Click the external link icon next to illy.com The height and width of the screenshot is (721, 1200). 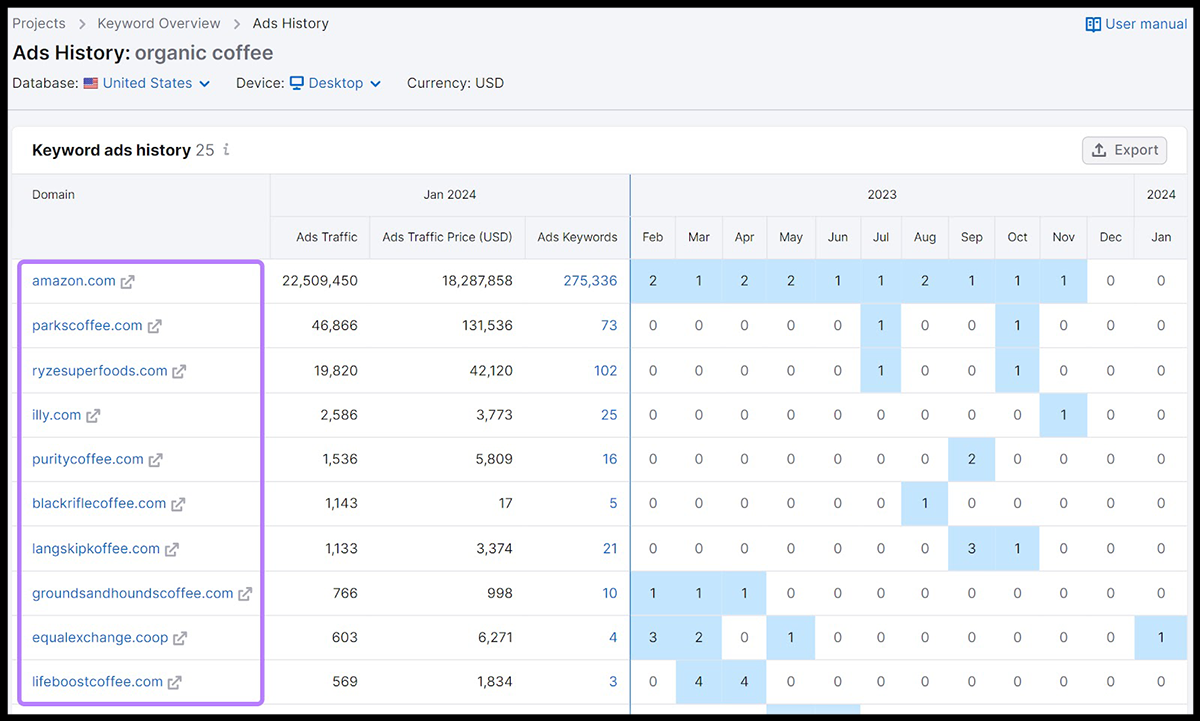(x=93, y=415)
